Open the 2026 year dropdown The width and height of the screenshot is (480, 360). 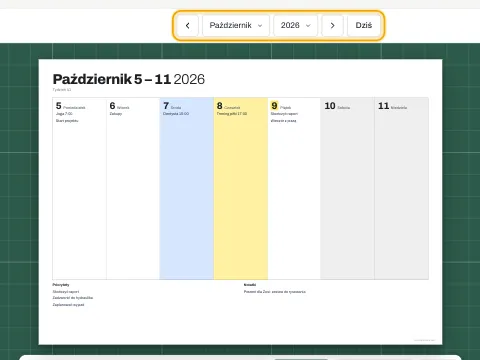296,25
